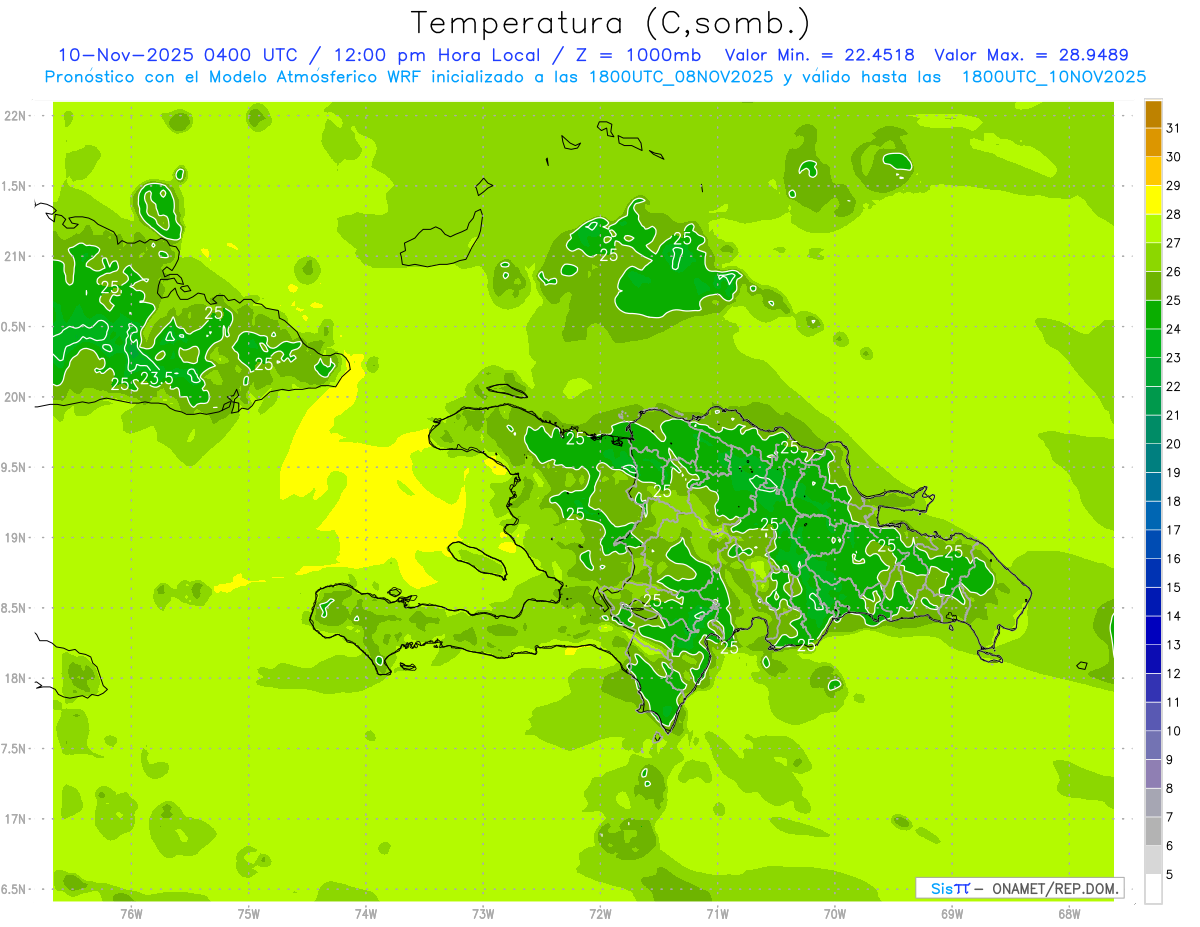Click longitude label "76W"
The image size is (1200, 927).
[x=131, y=914]
